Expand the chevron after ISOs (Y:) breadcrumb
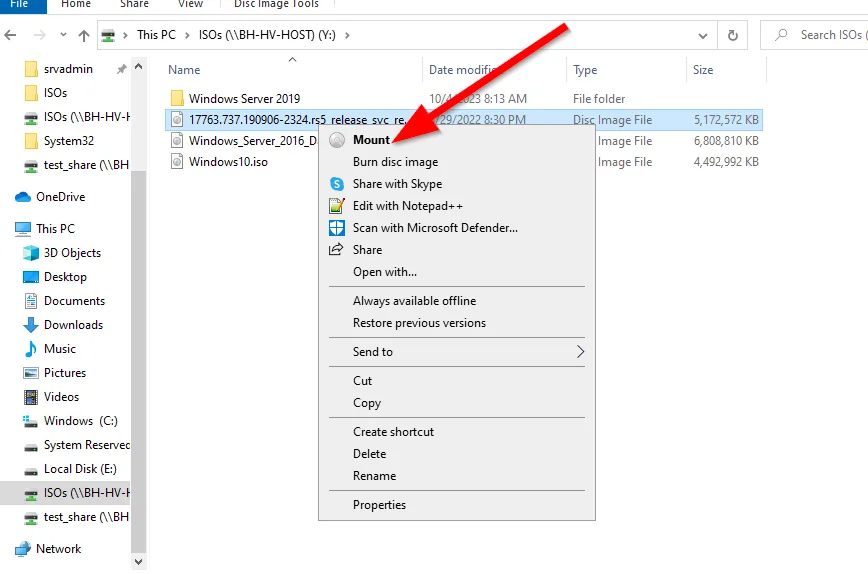The width and height of the screenshot is (868, 574). coord(347,35)
